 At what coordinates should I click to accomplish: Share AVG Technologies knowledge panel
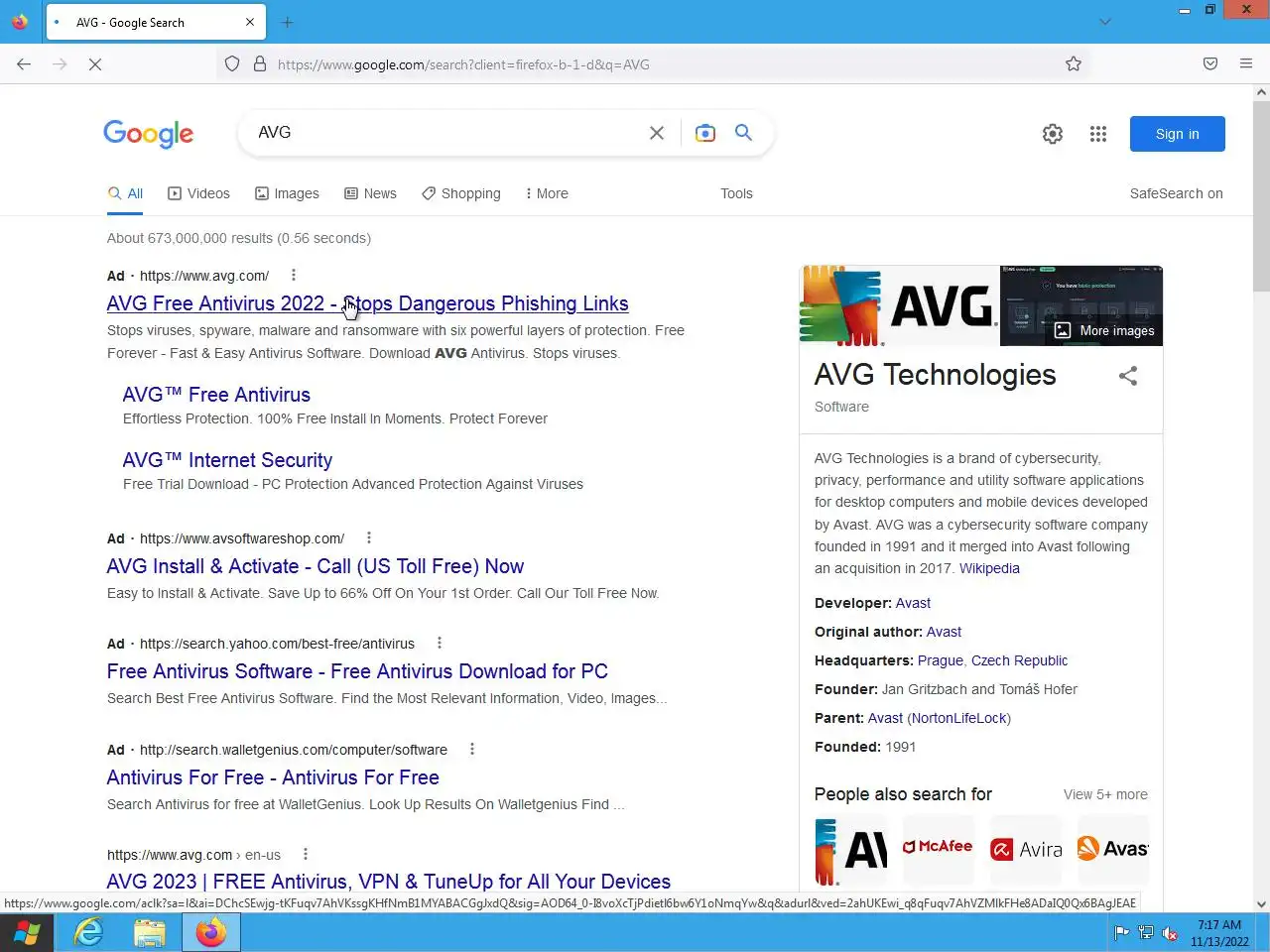(1128, 376)
